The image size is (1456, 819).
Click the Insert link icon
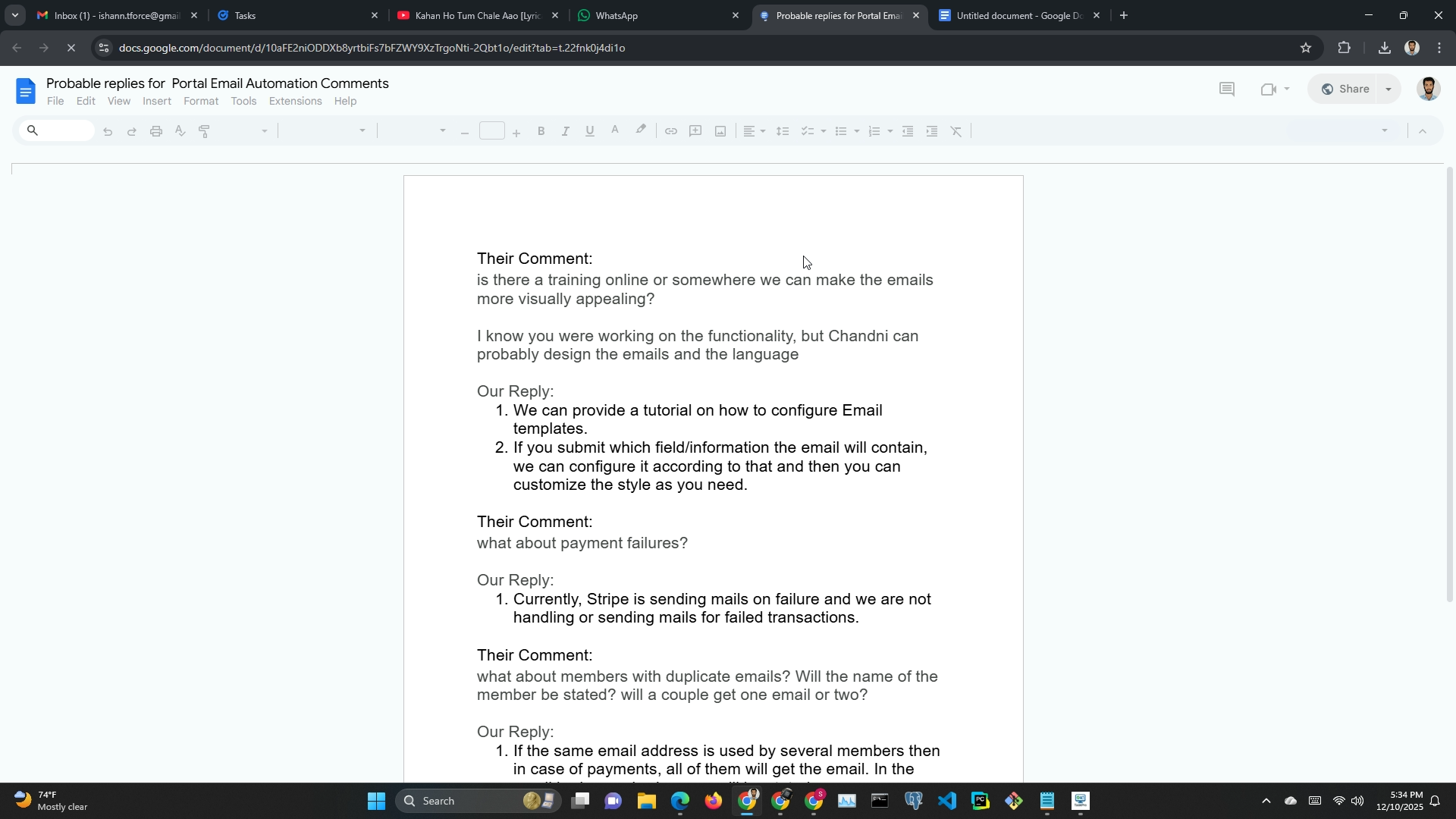tap(670, 131)
